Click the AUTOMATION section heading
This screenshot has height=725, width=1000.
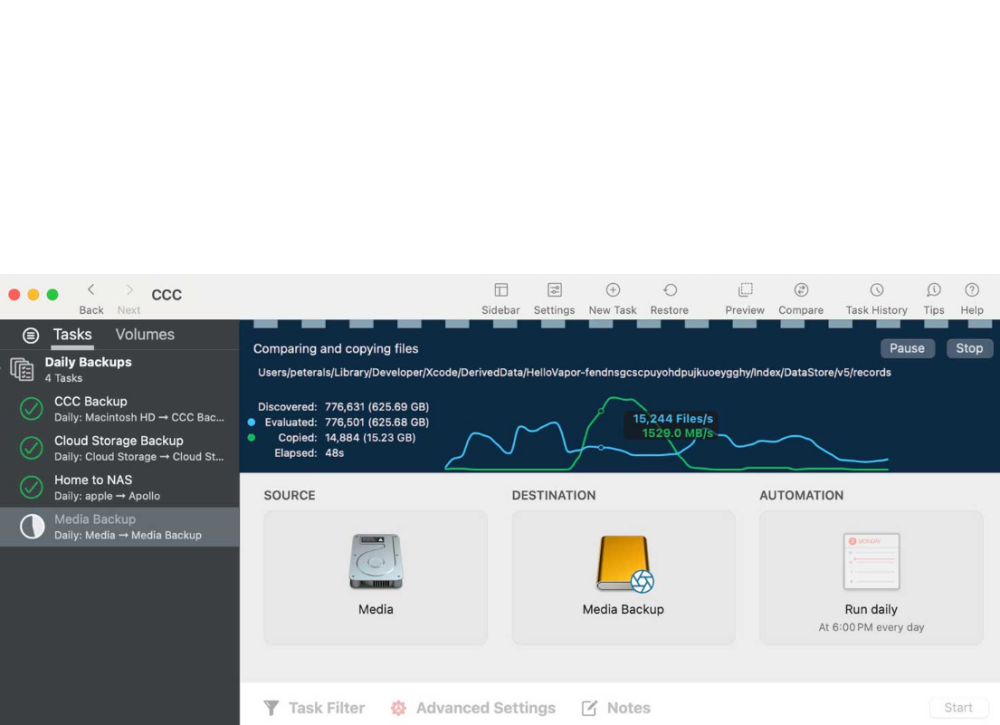(801, 495)
